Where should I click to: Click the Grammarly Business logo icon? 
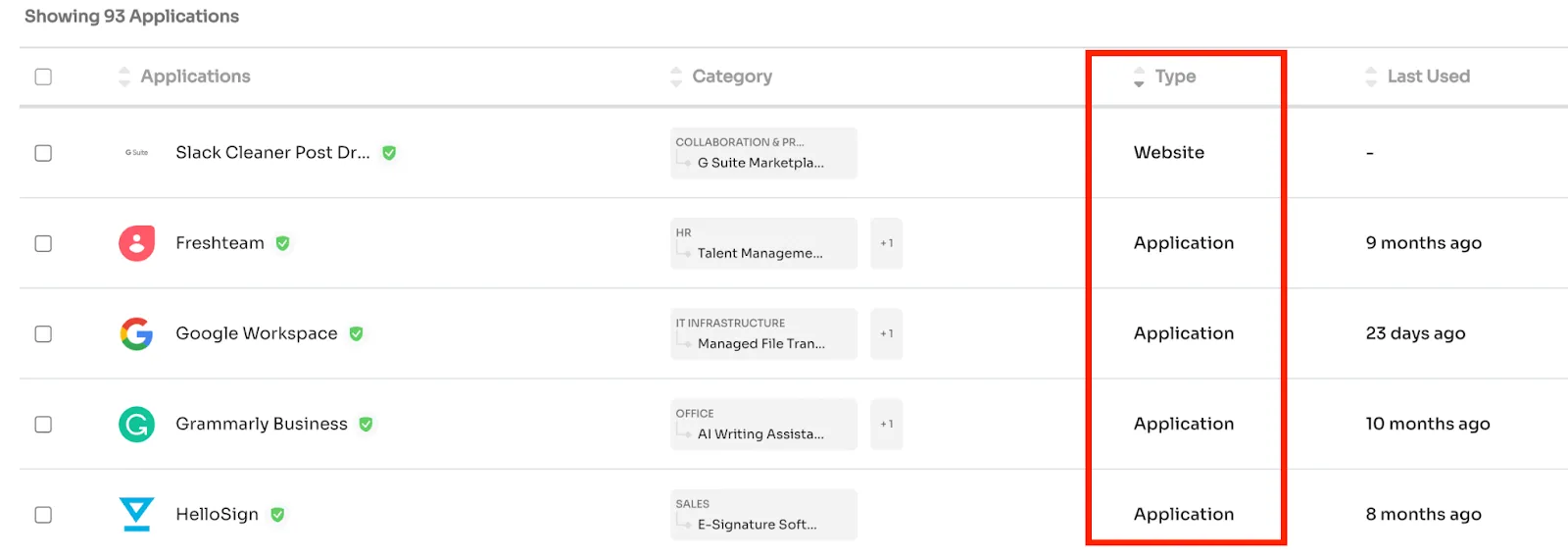point(136,424)
